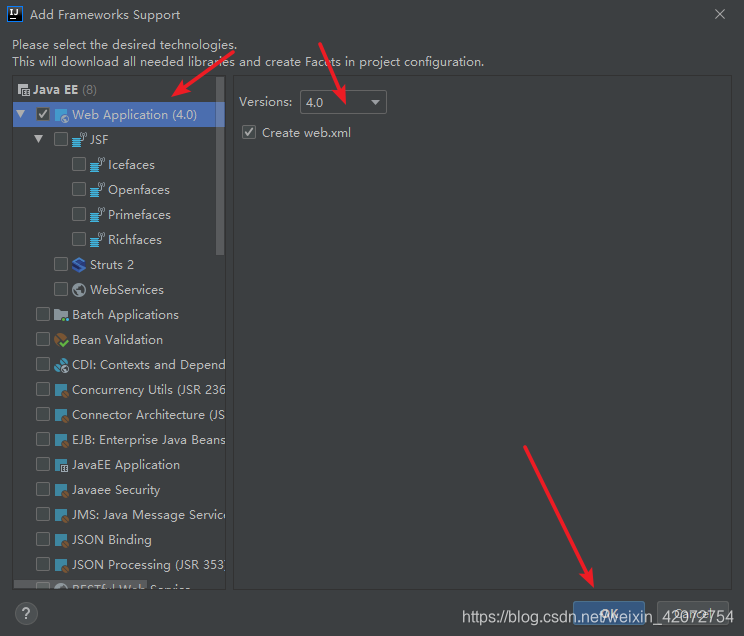Check the Concurrency Utils checkbox

[43, 389]
